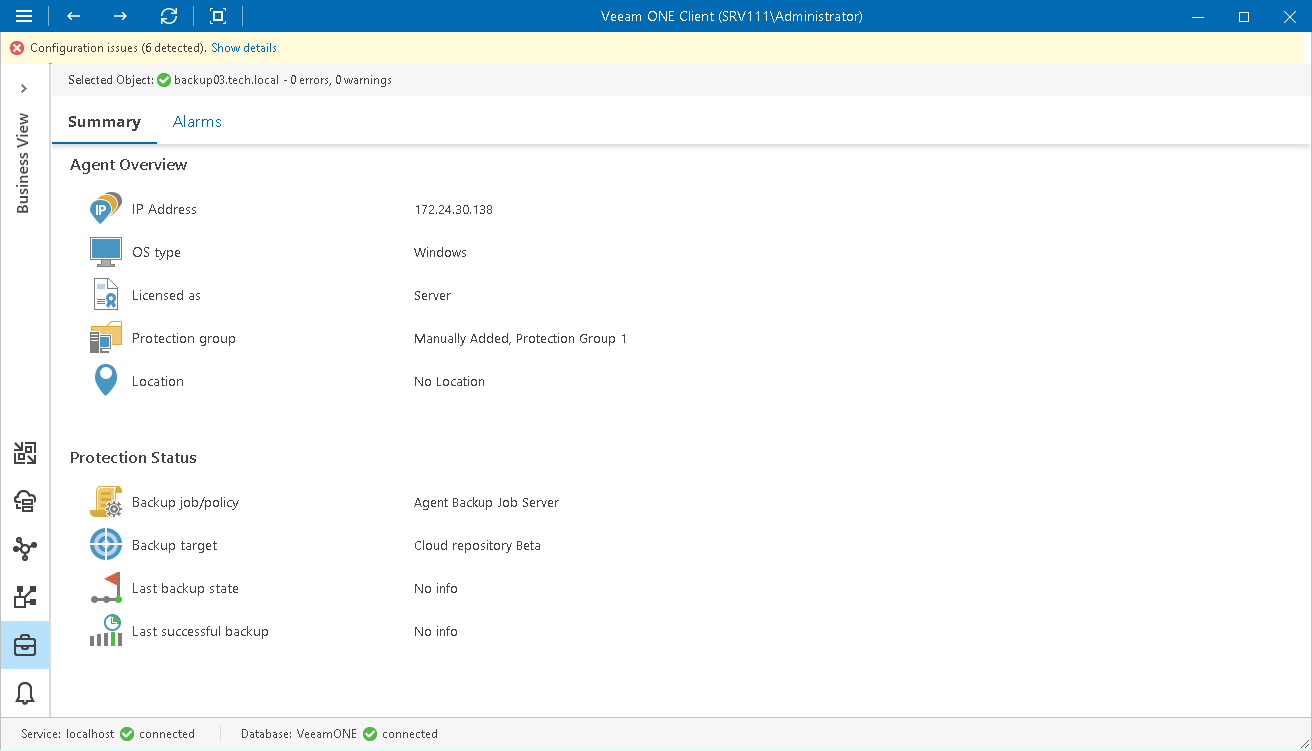Switch to the Alarms tab
1312x751 pixels.
pyautogui.click(x=196, y=121)
